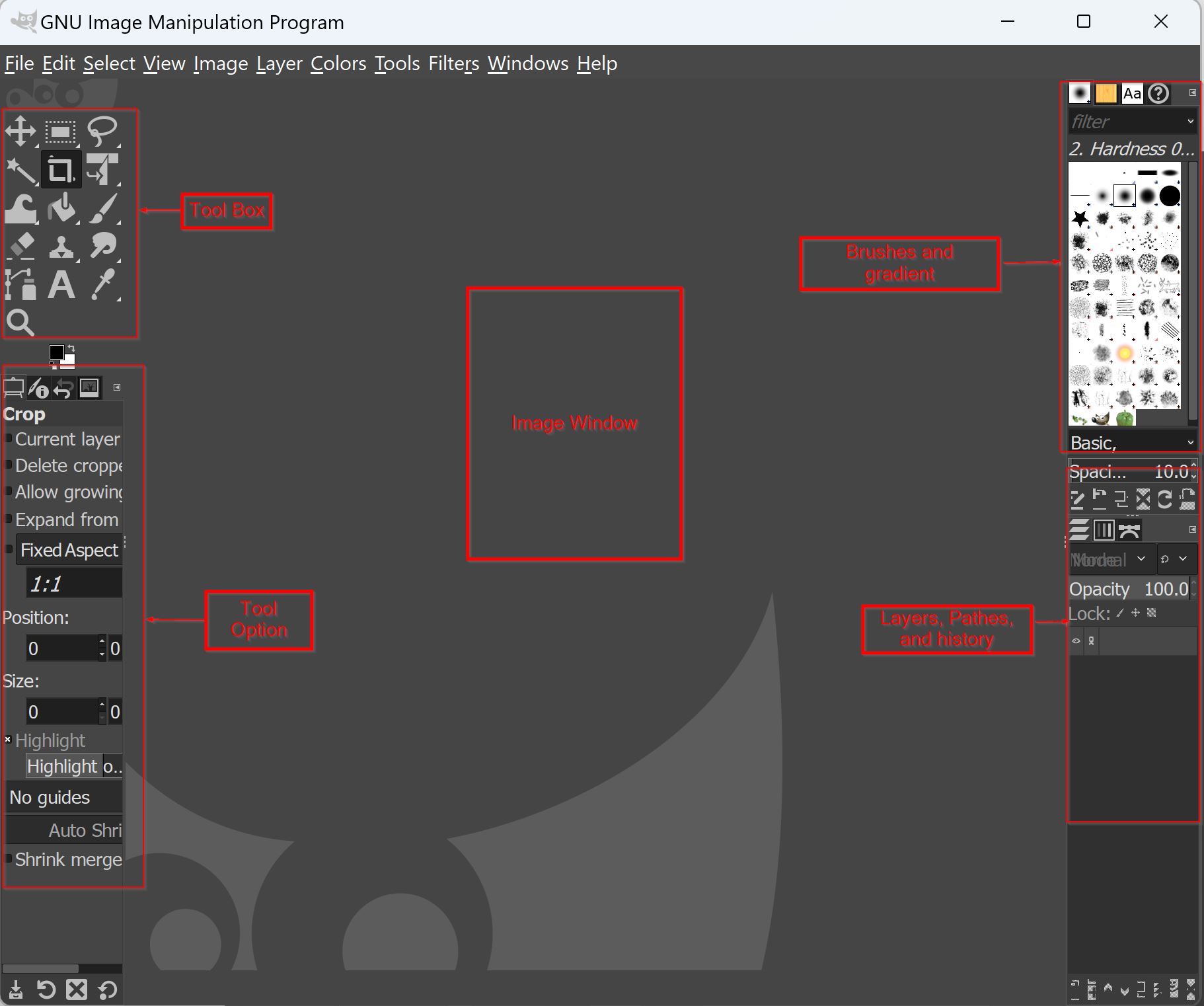1204x1006 pixels.
Task: Select the Fuzzy Select magic wand
Action: [21, 170]
